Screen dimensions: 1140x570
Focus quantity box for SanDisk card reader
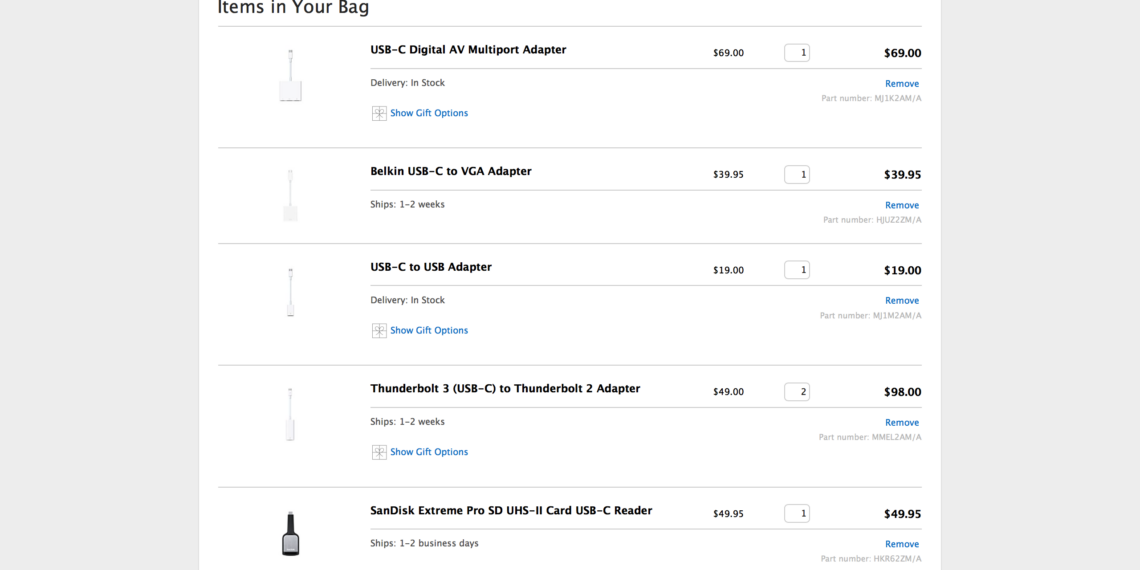click(x=797, y=514)
